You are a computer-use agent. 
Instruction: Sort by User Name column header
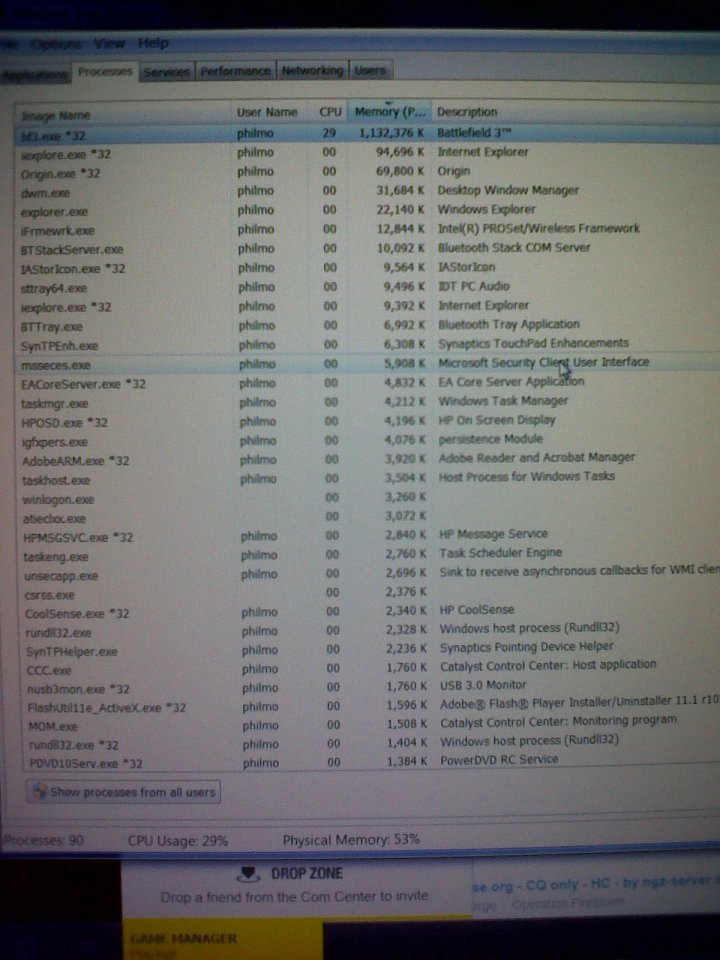[x=267, y=113]
